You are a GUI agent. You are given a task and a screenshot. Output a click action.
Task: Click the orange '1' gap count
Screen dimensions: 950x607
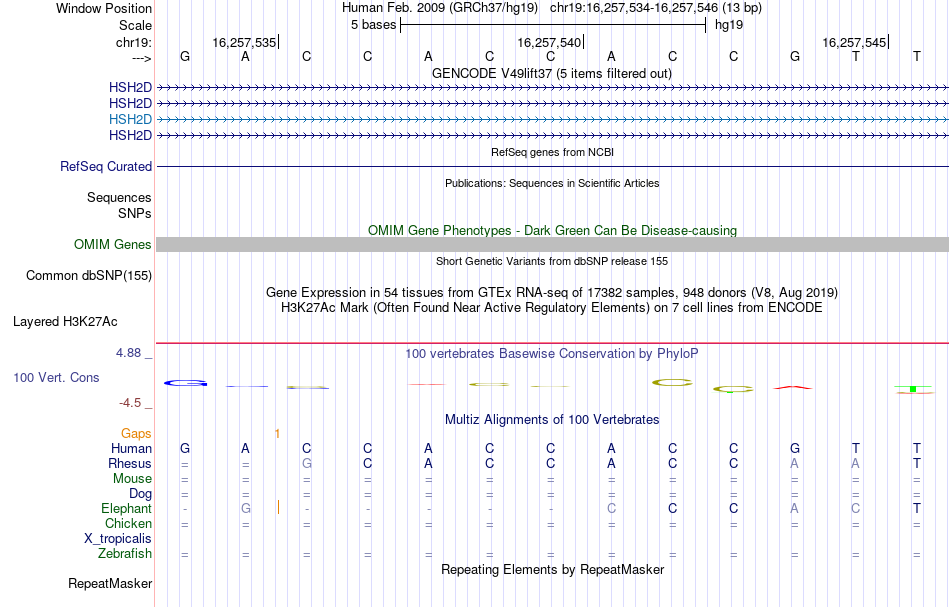(277, 434)
